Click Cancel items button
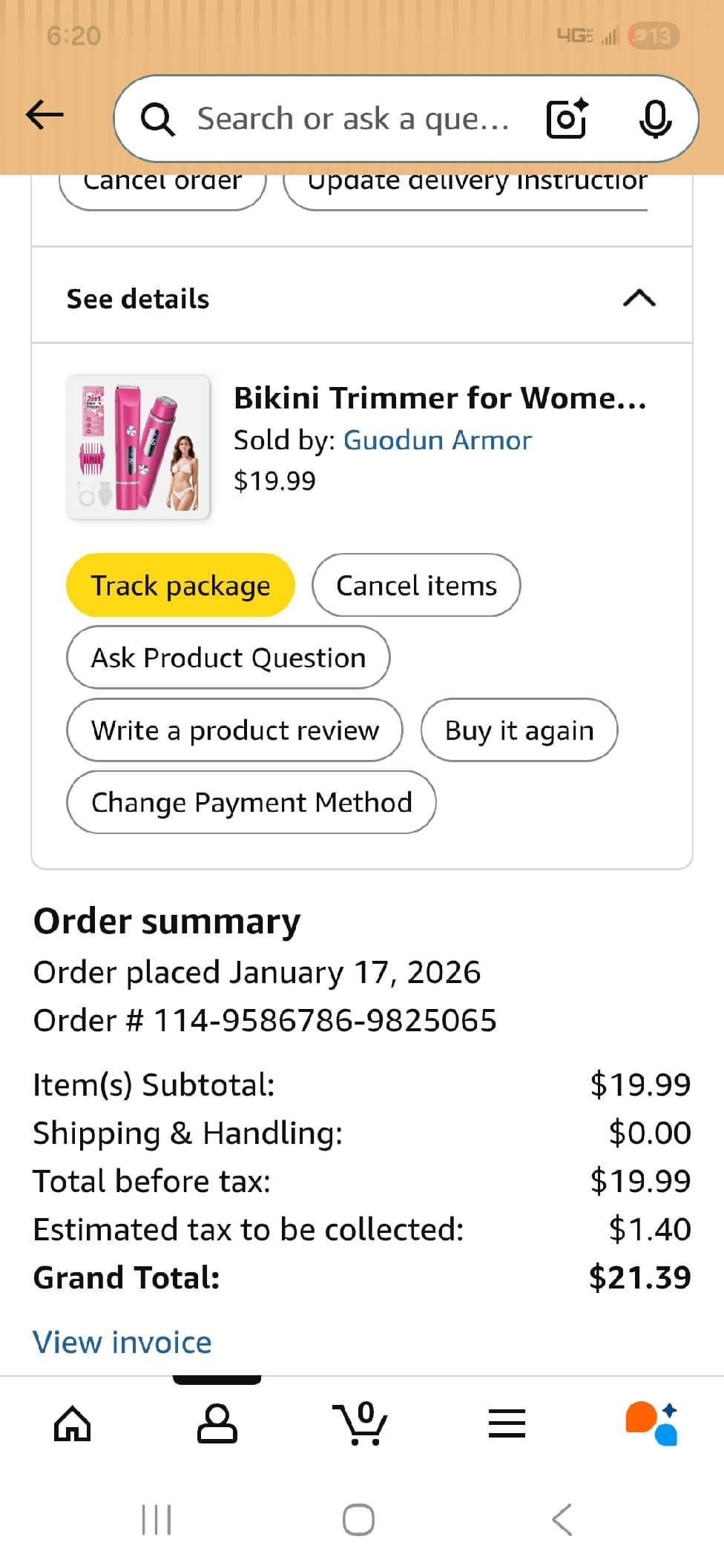This screenshot has height=1568, width=724. click(416, 585)
